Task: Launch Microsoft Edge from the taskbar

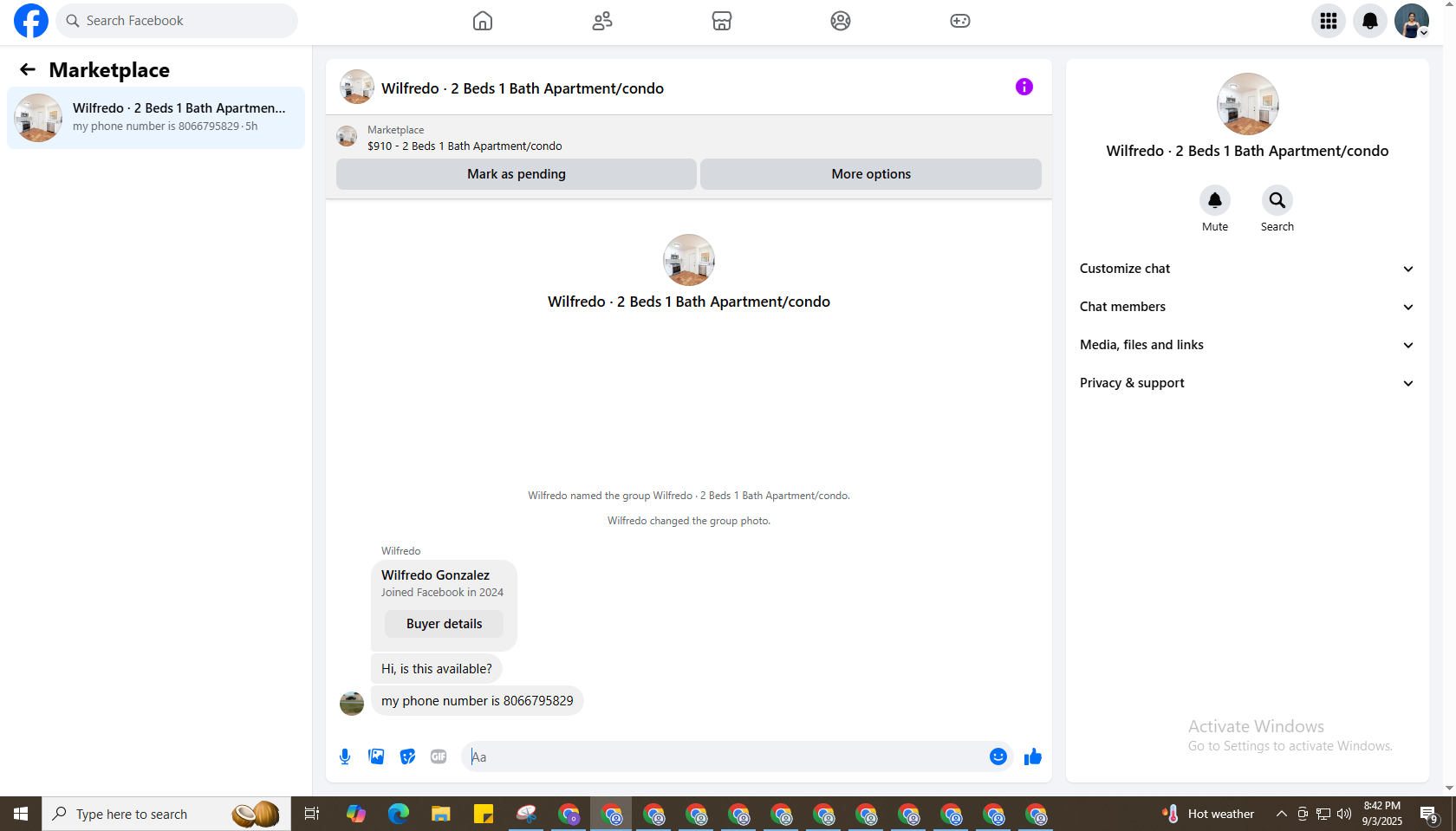Action: [x=399, y=814]
